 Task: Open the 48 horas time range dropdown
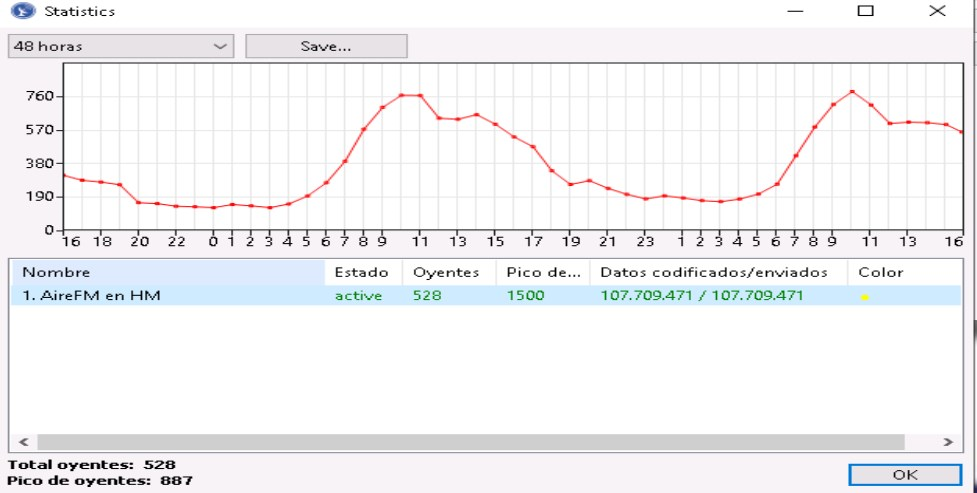(121, 46)
